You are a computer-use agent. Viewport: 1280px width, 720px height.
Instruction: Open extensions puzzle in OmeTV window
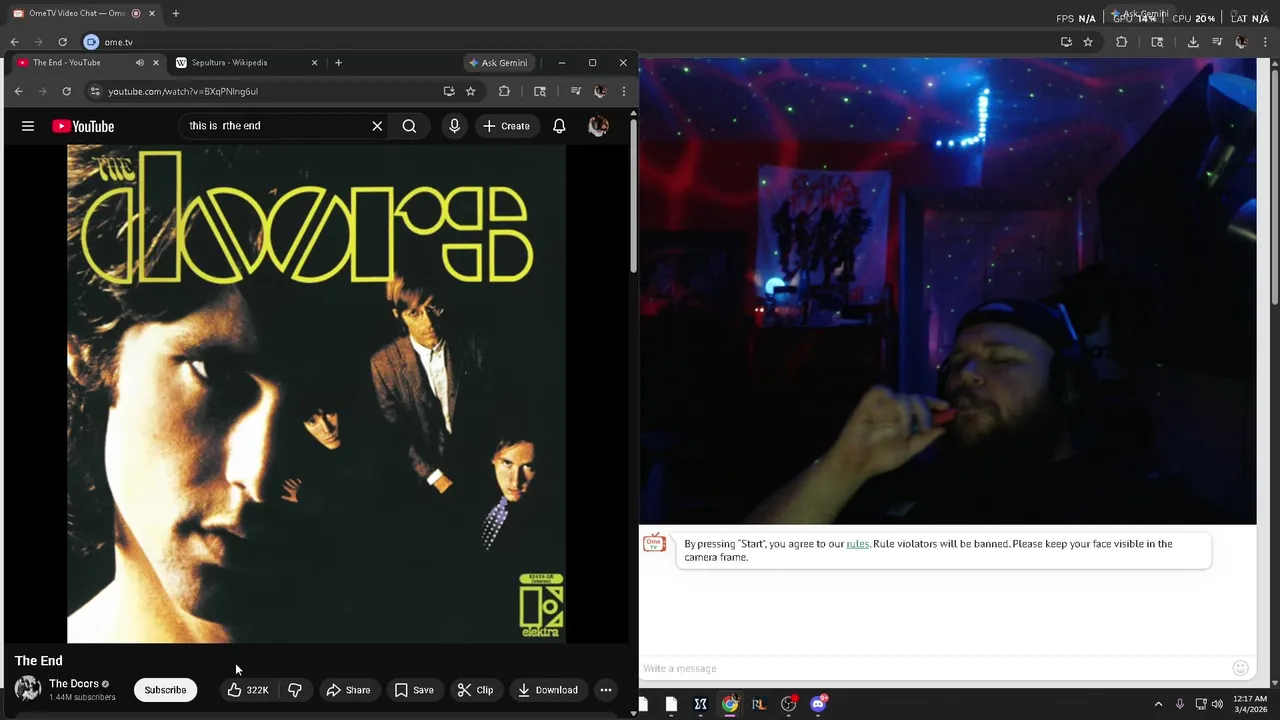click(x=1121, y=42)
